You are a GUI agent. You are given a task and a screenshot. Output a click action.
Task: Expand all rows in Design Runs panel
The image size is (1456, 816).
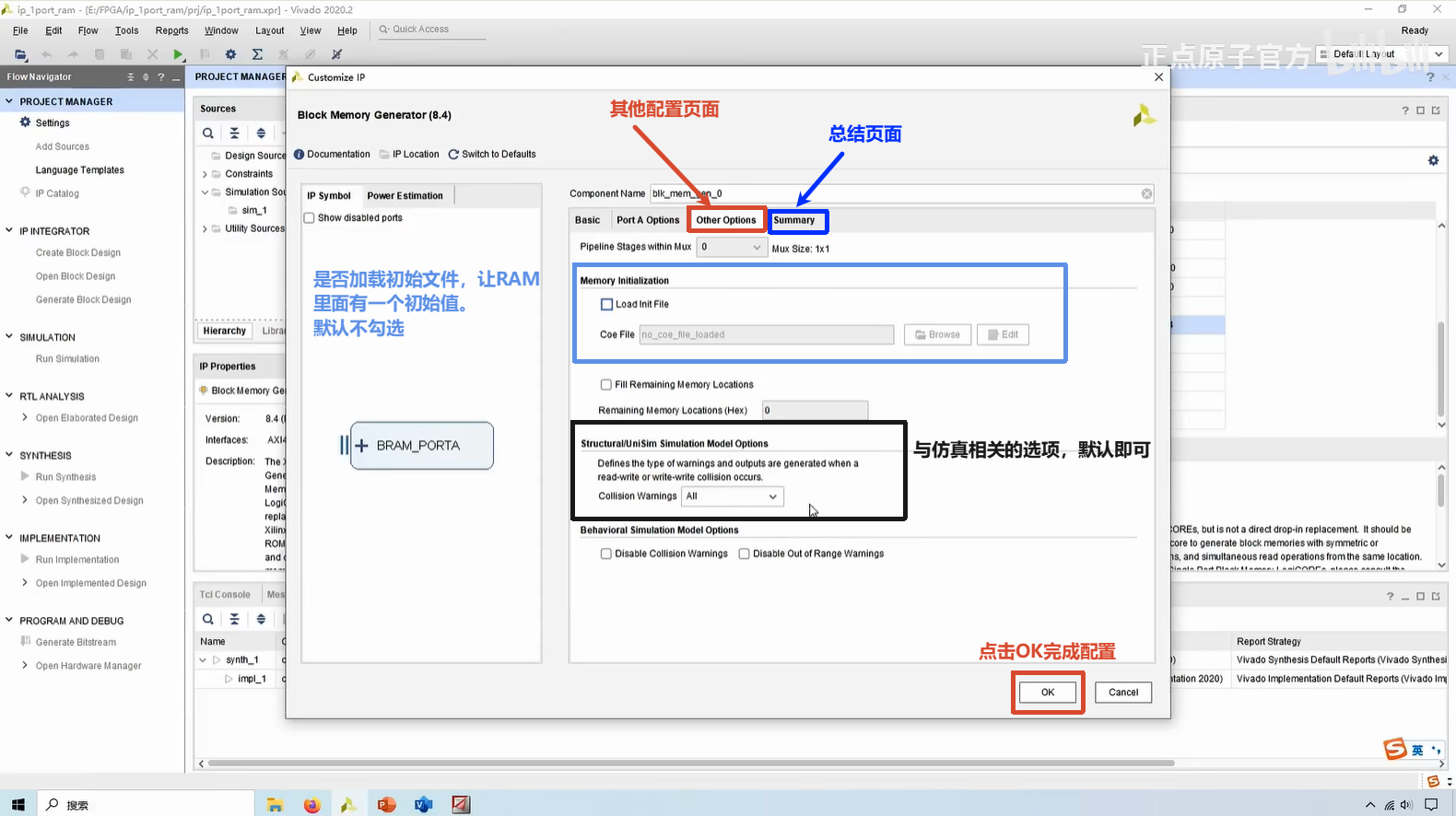[x=261, y=619]
